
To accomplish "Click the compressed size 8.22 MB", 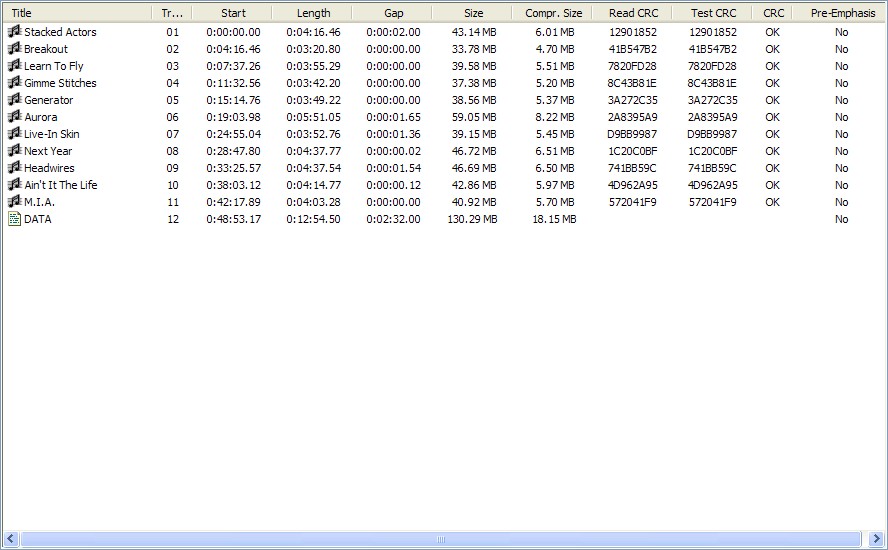I will tap(555, 117).
